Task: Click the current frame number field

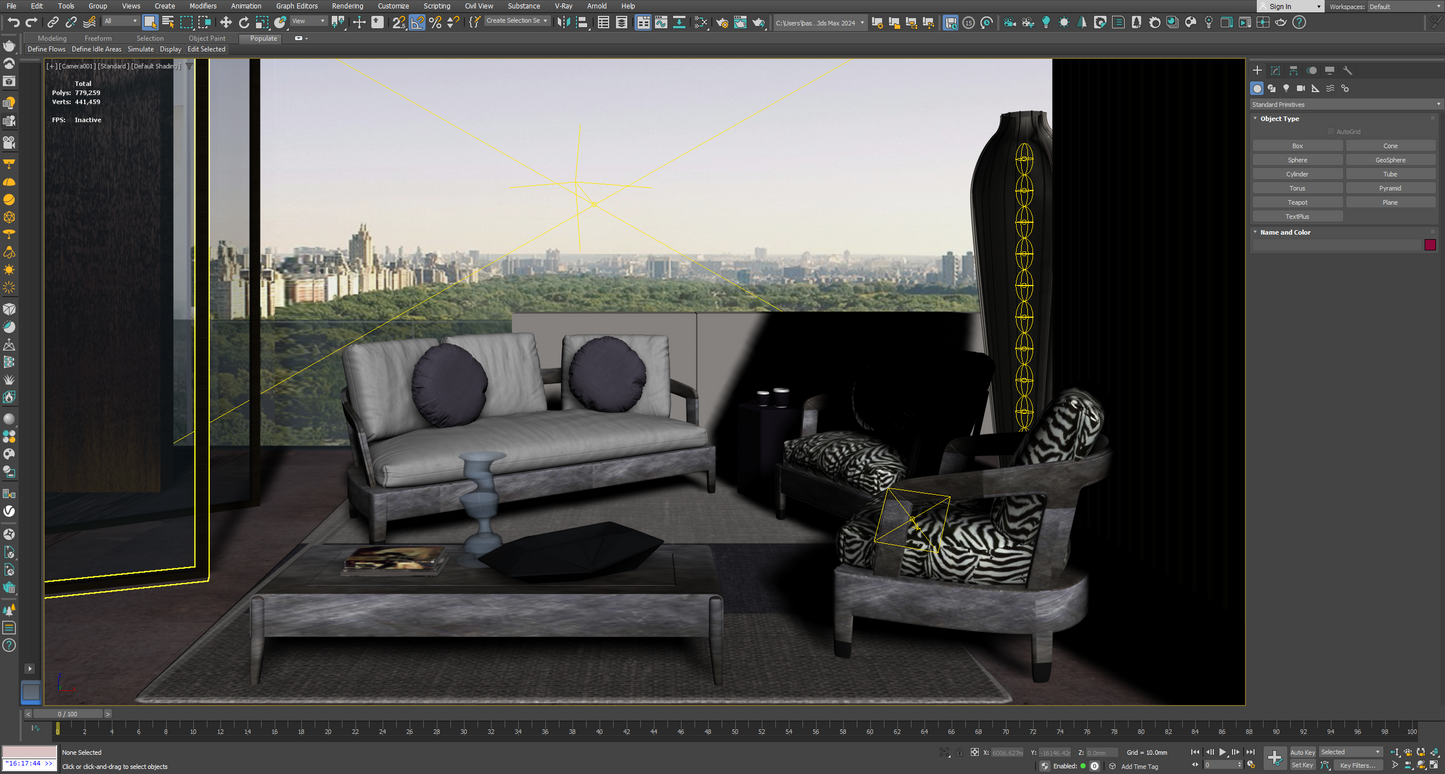Action: (1223, 765)
